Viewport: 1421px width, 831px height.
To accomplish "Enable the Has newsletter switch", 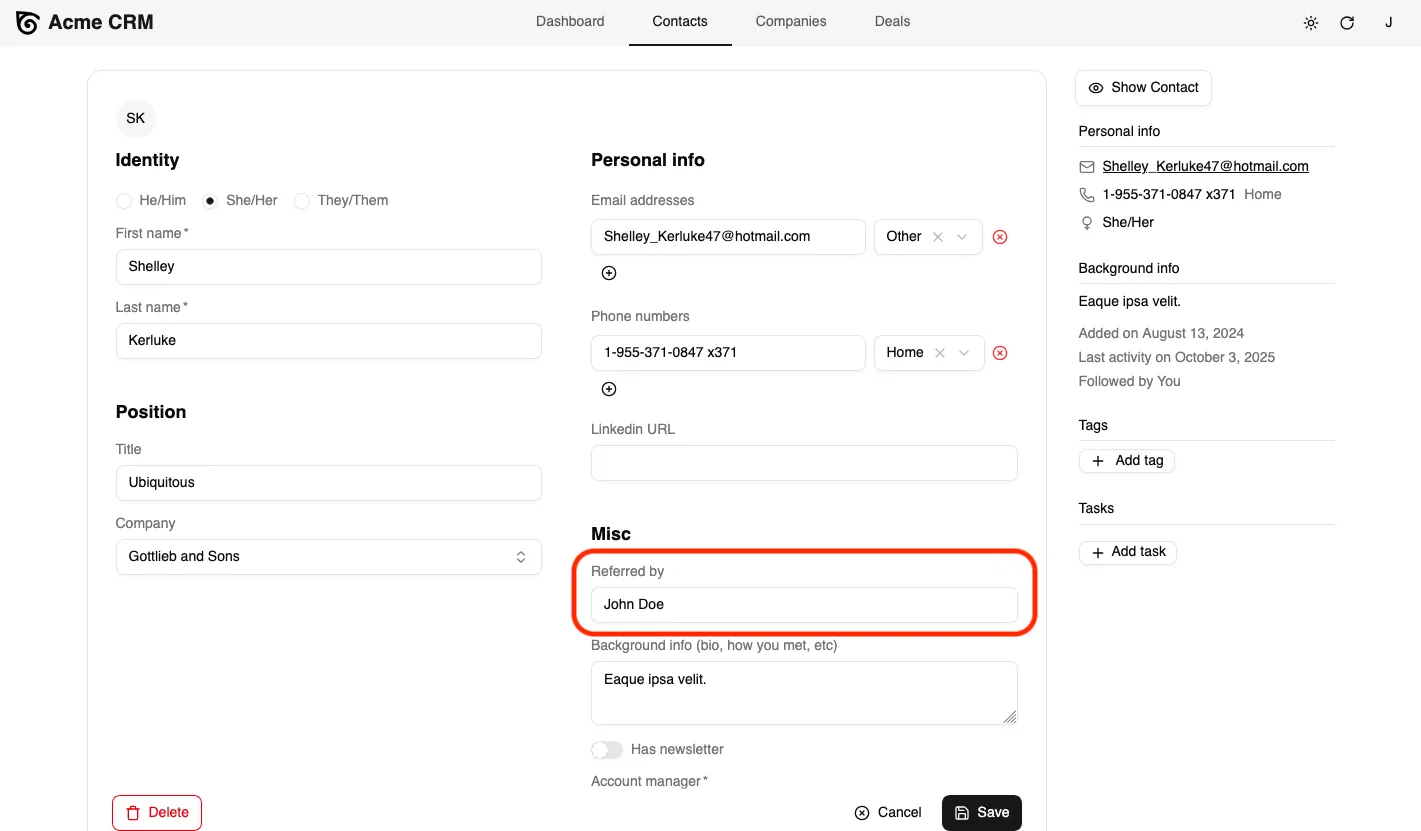I will click(607, 750).
